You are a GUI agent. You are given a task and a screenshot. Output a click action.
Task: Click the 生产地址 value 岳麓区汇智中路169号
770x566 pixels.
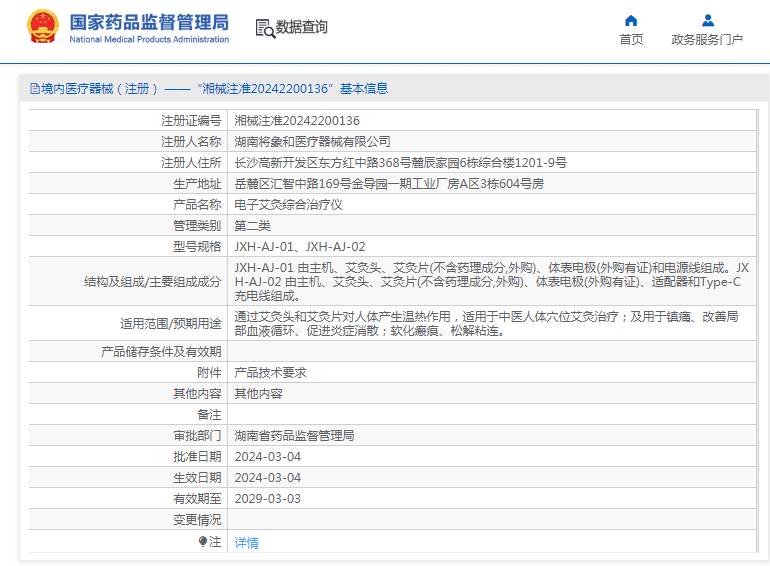[389, 184]
